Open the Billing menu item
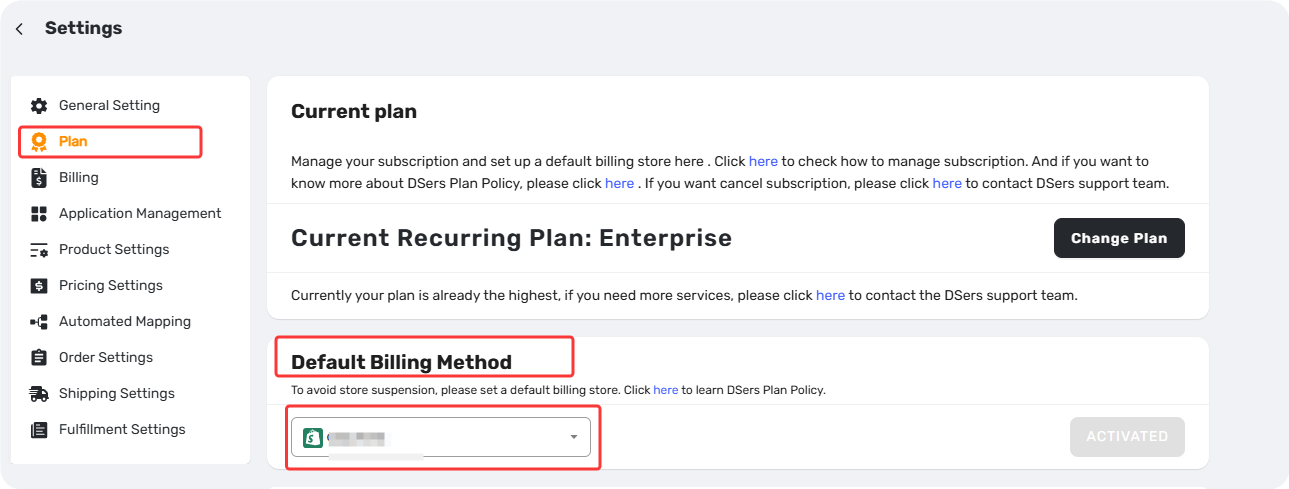Image resolution: width=1289 pixels, height=489 pixels. pos(79,177)
